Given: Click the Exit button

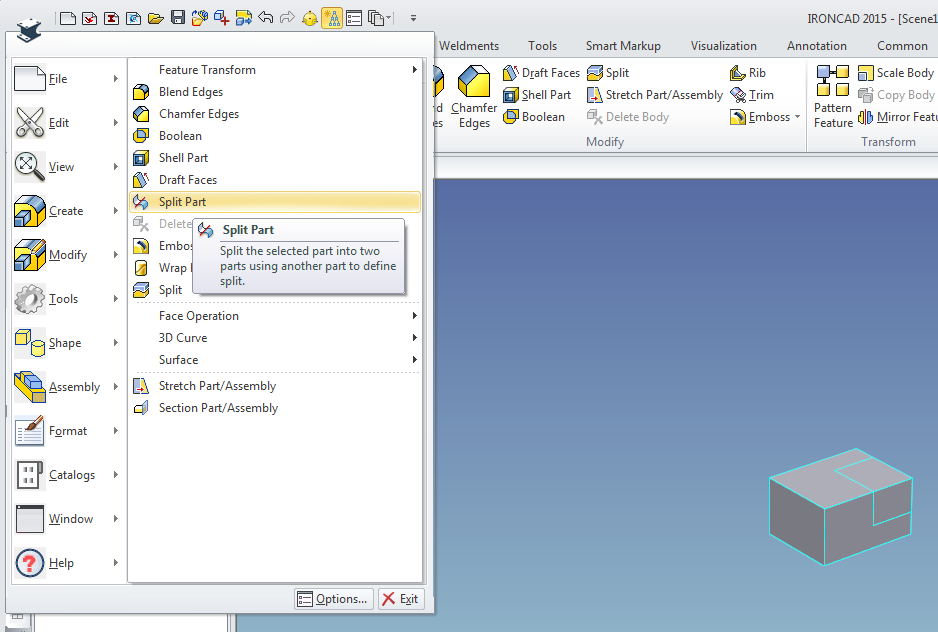Looking at the screenshot, I should pyautogui.click(x=401, y=599).
